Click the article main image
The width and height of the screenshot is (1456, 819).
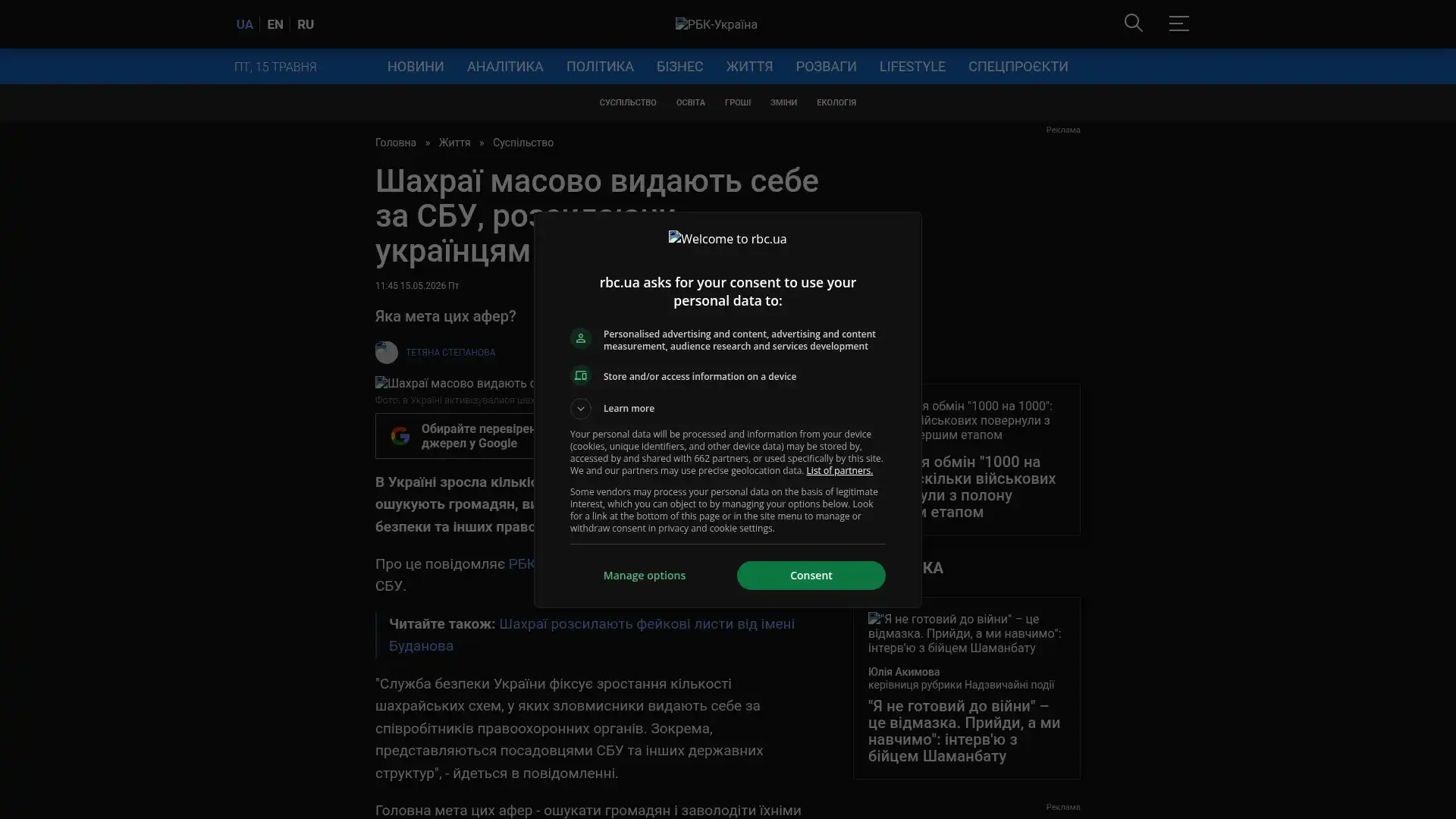tap(455, 384)
